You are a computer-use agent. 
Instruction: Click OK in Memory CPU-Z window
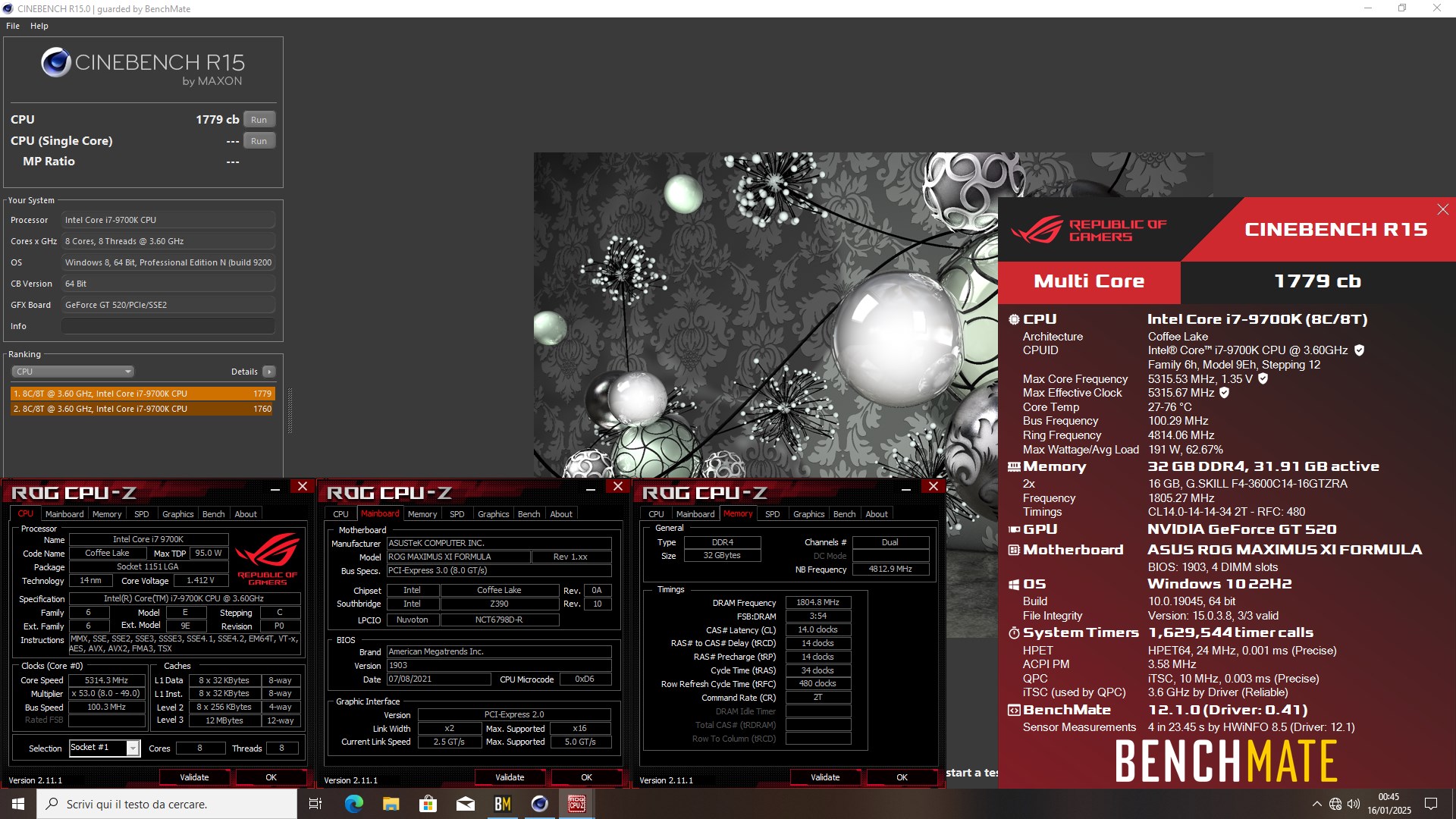[902, 777]
